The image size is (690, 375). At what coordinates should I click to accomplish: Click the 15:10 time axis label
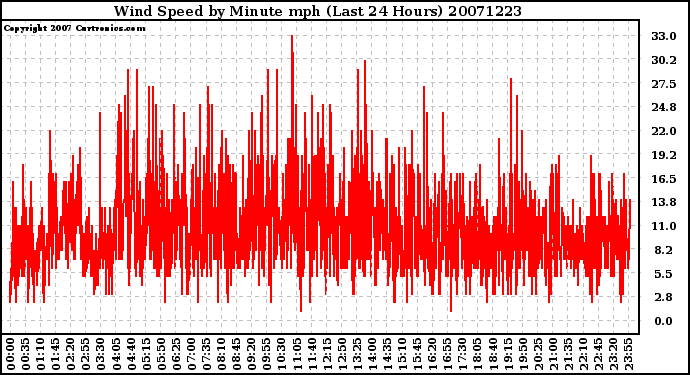pyautogui.click(x=402, y=354)
